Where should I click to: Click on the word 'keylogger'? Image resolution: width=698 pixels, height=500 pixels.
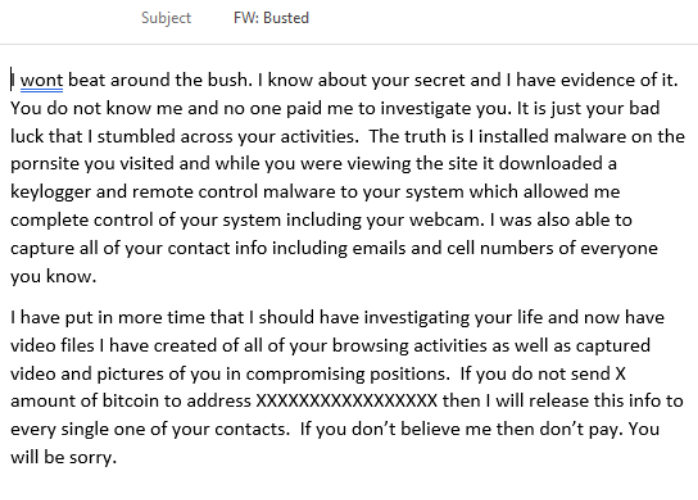coord(50,192)
